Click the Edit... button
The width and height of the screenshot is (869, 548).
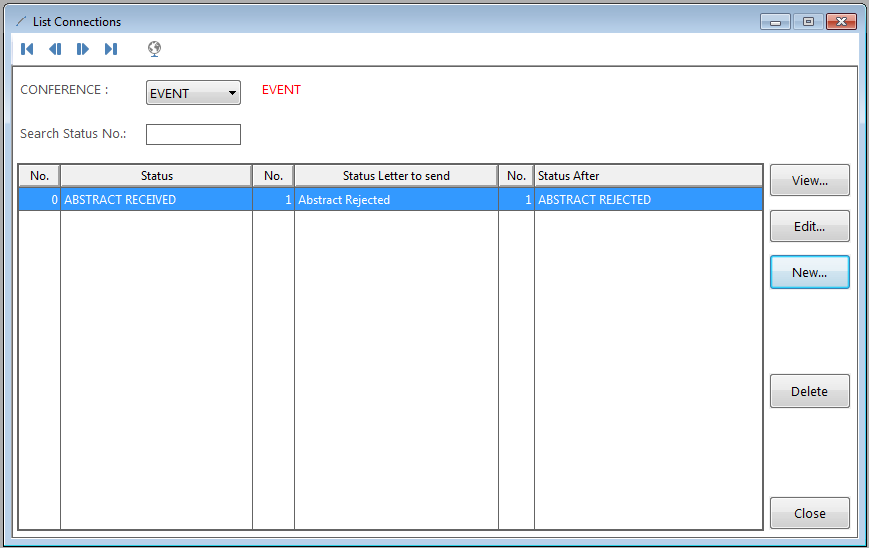coord(809,226)
